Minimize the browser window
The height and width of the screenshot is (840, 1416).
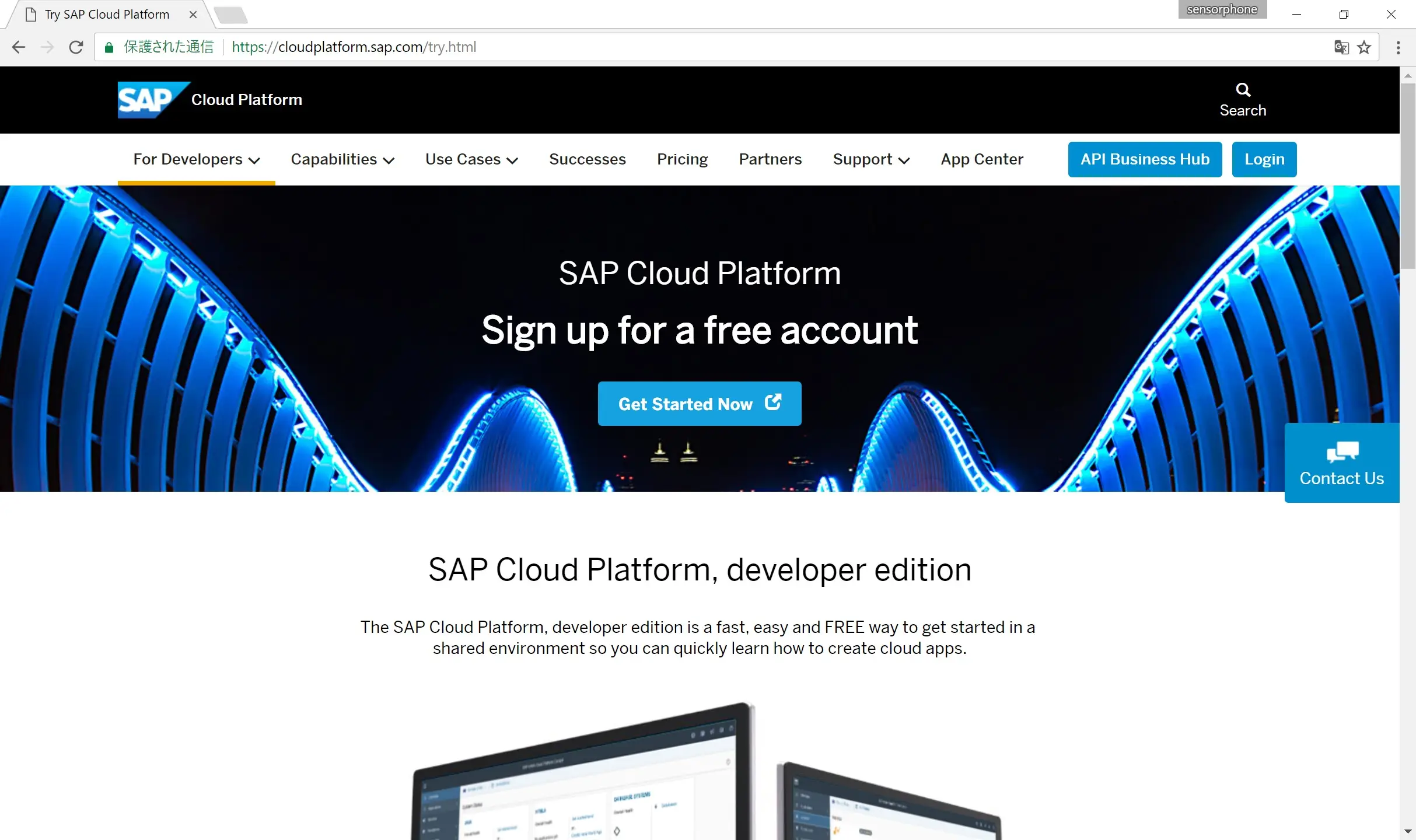(1296, 15)
